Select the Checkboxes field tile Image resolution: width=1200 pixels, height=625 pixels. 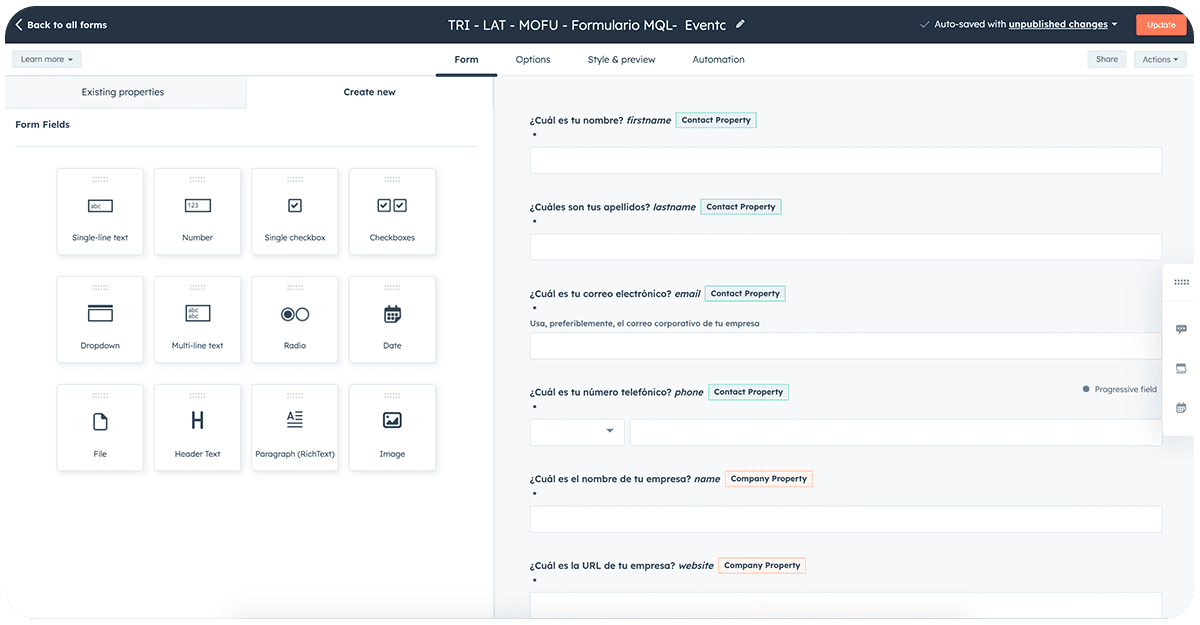pos(392,211)
